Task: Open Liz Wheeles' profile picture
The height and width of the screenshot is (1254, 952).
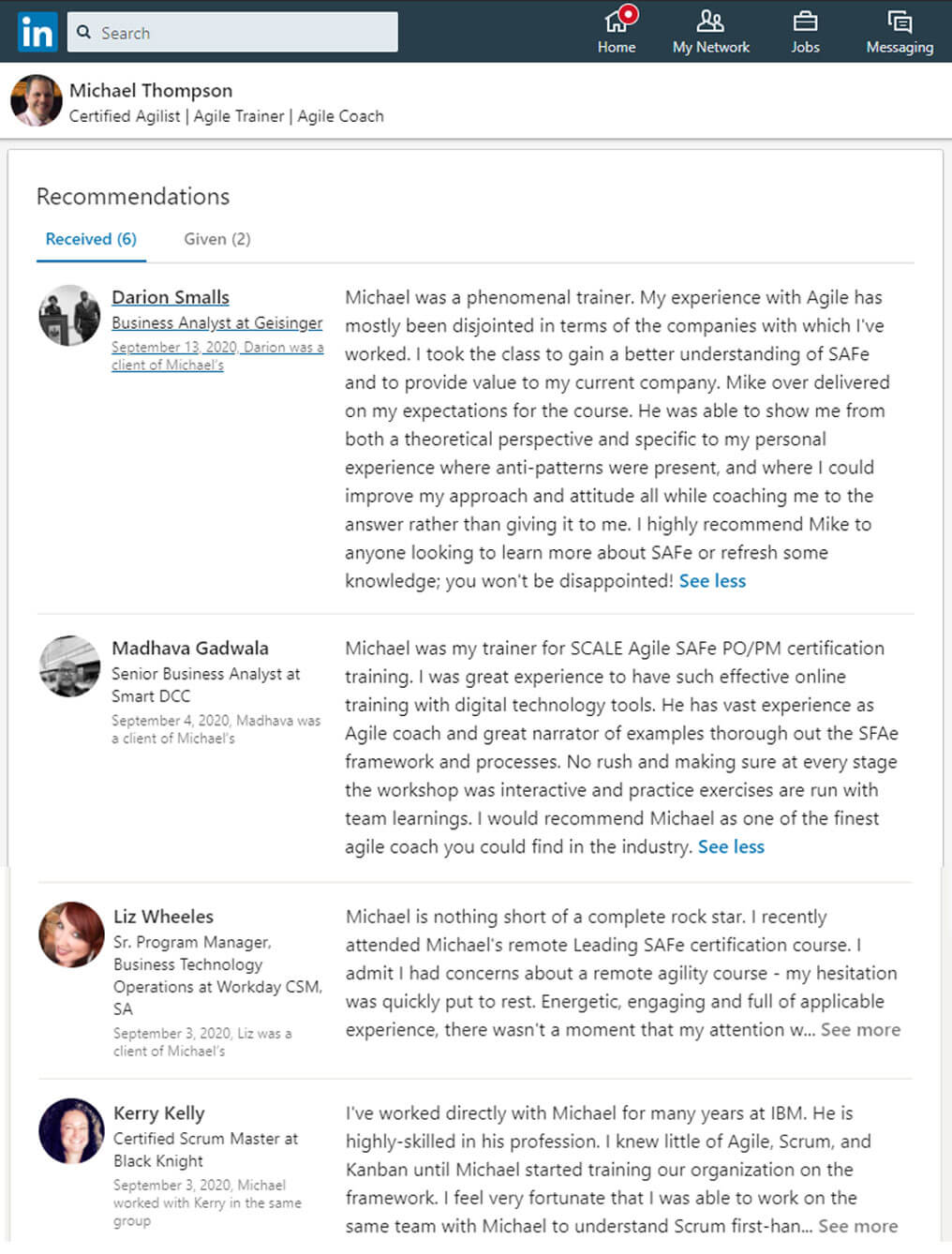Action: [x=71, y=934]
